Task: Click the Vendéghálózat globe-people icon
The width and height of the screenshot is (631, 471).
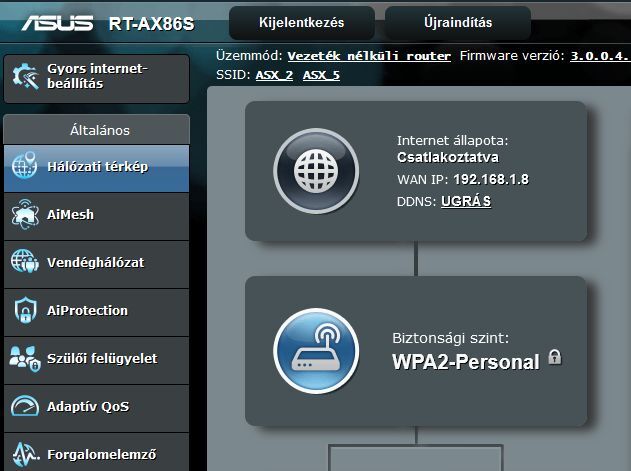Action: (x=25, y=261)
